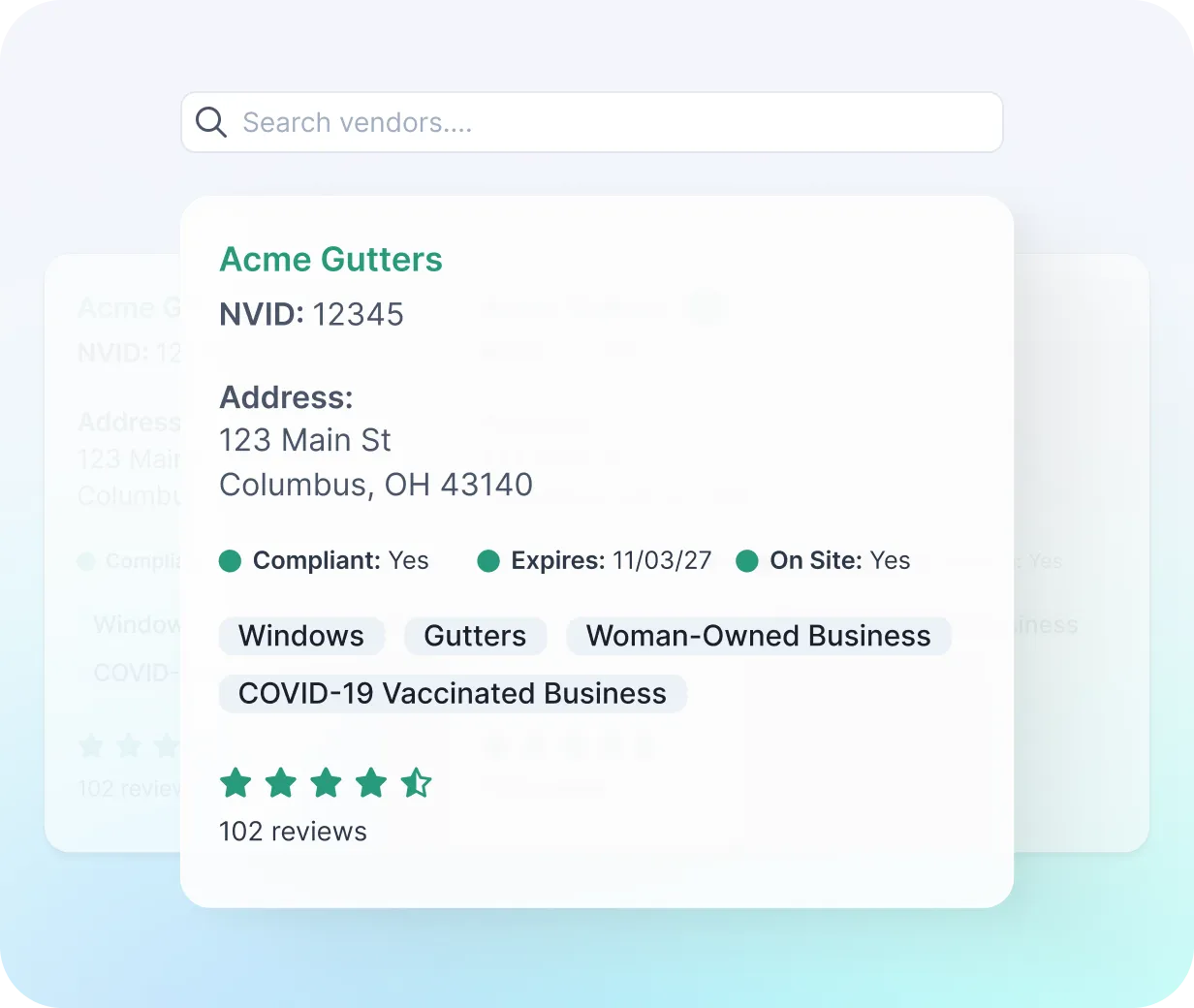1194x1008 pixels.
Task: Click the Address: label
Action: click(x=286, y=397)
